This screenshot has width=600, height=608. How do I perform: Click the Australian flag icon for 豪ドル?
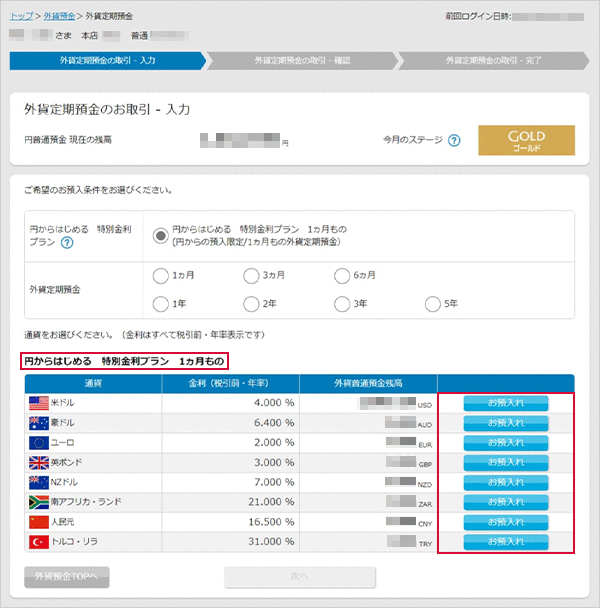pyautogui.click(x=39, y=423)
